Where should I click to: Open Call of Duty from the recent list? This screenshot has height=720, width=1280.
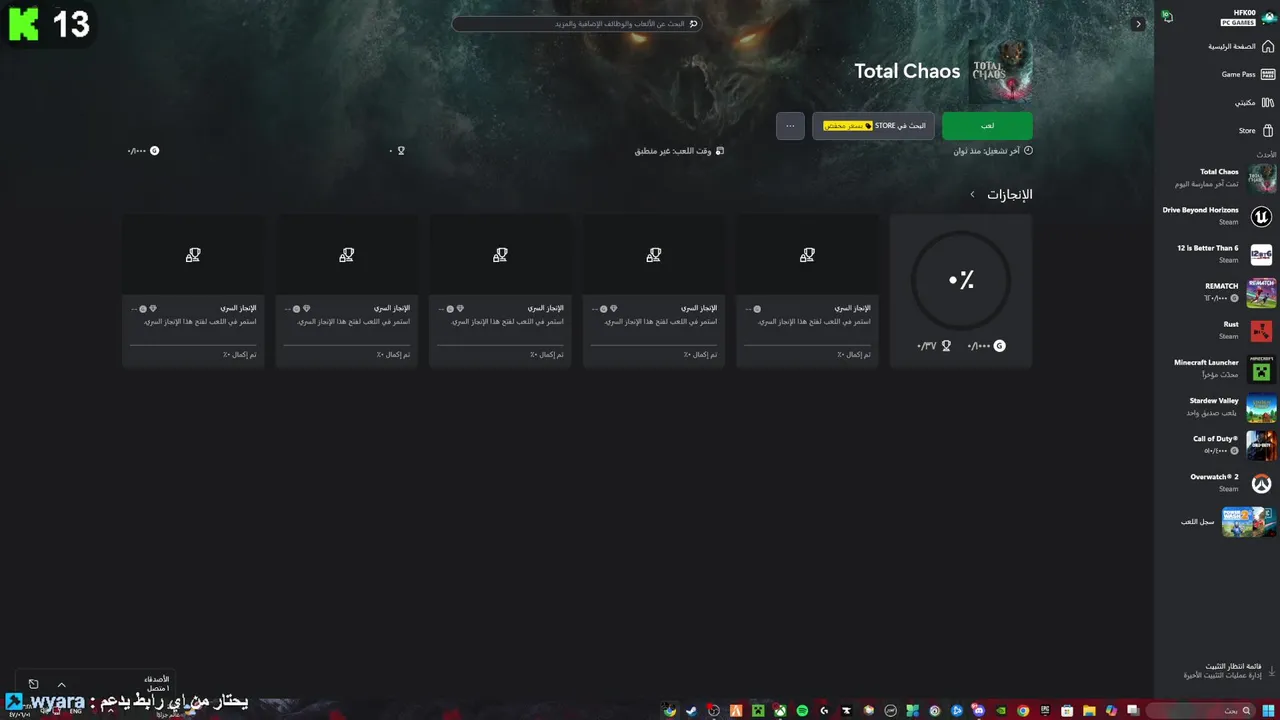[1218, 444]
